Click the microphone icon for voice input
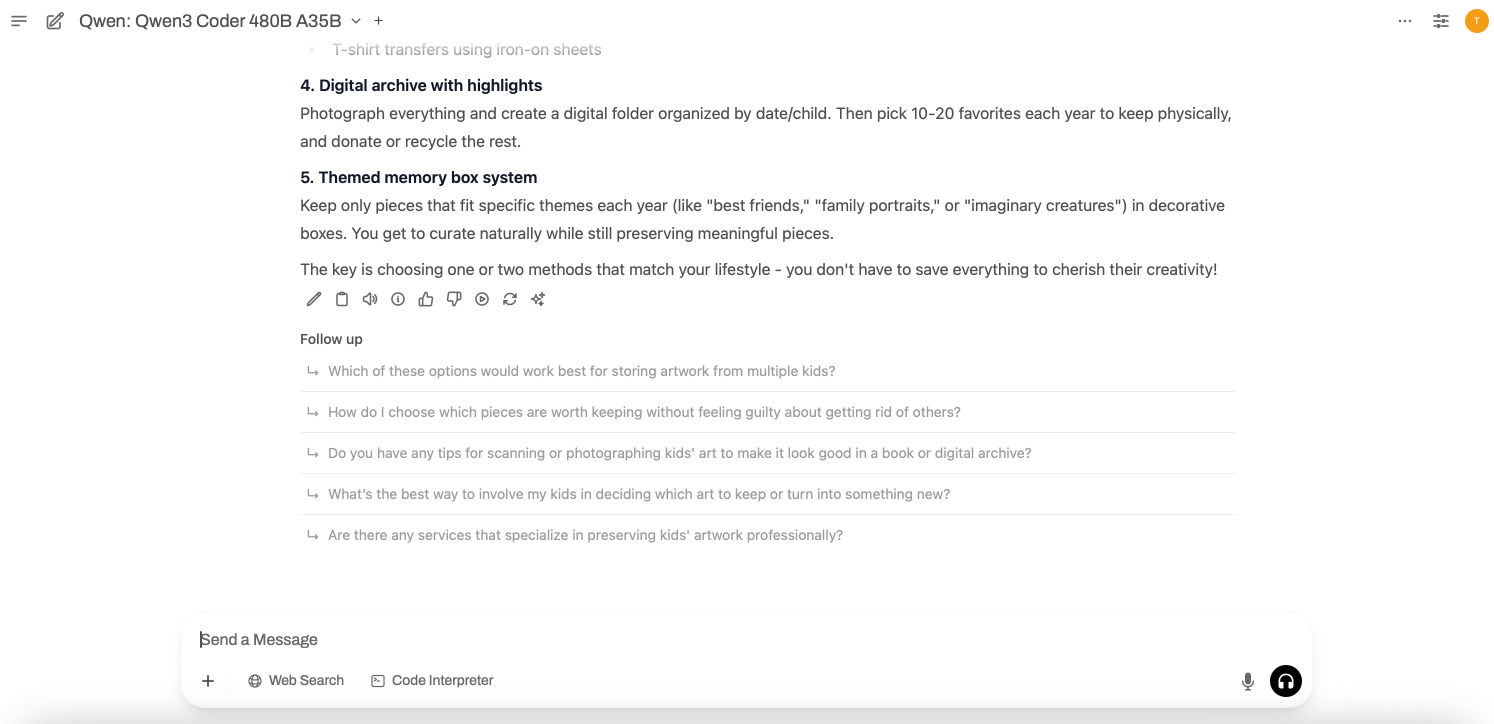The image size is (1494, 724). tap(1248, 681)
